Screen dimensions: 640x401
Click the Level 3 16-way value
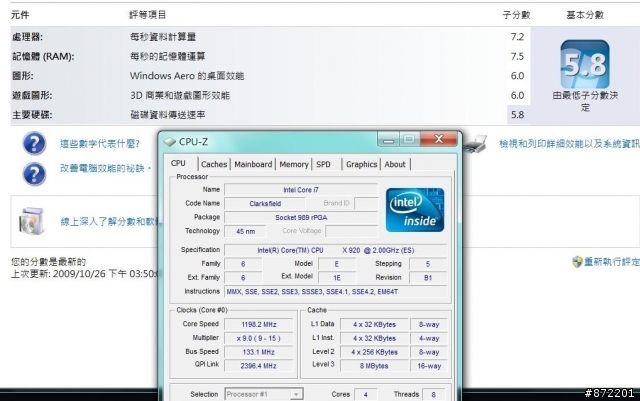pyautogui.click(x=429, y=366)
